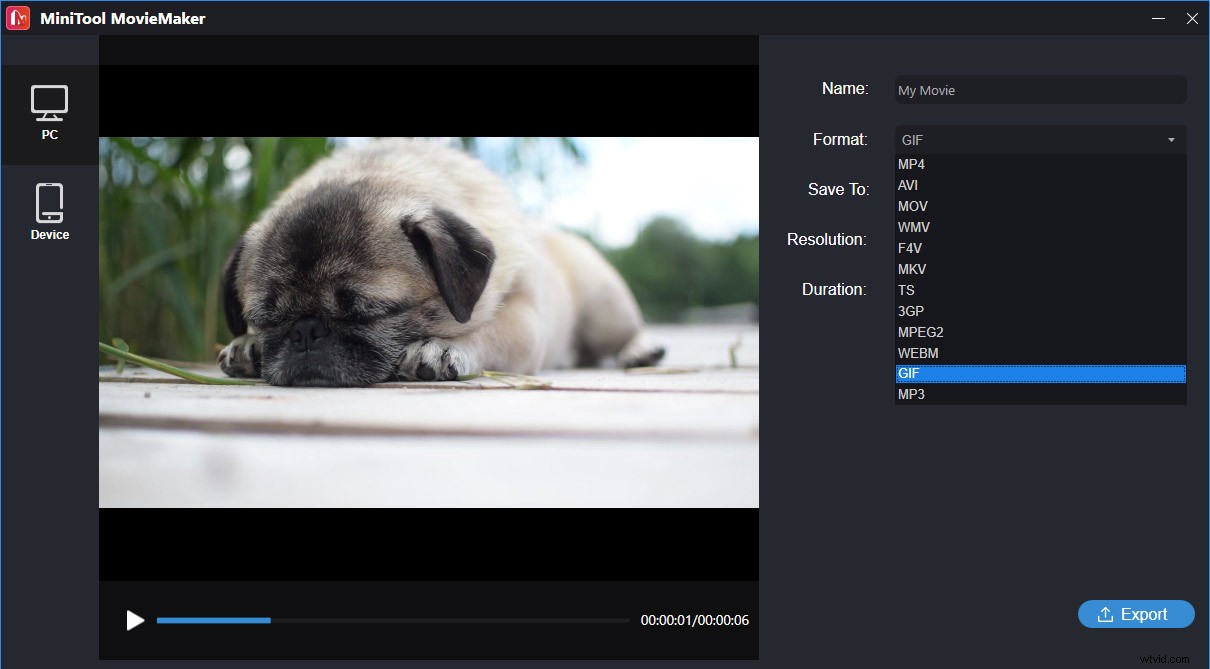
Task: Select the PC export destination icon
Action: (x=50, y=105)
